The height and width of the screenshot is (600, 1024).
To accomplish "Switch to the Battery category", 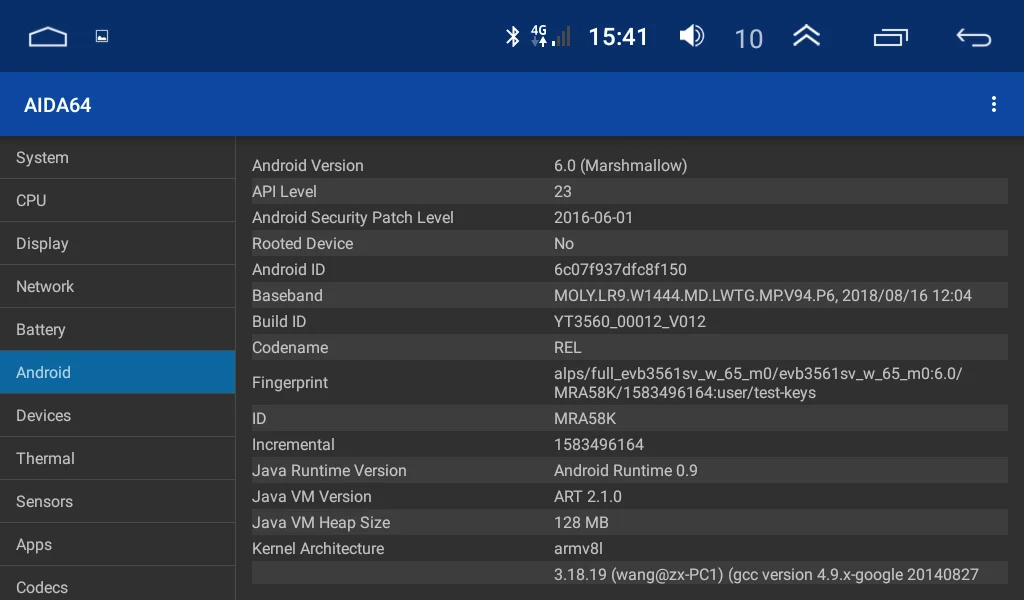I will [x=118, y=330].
